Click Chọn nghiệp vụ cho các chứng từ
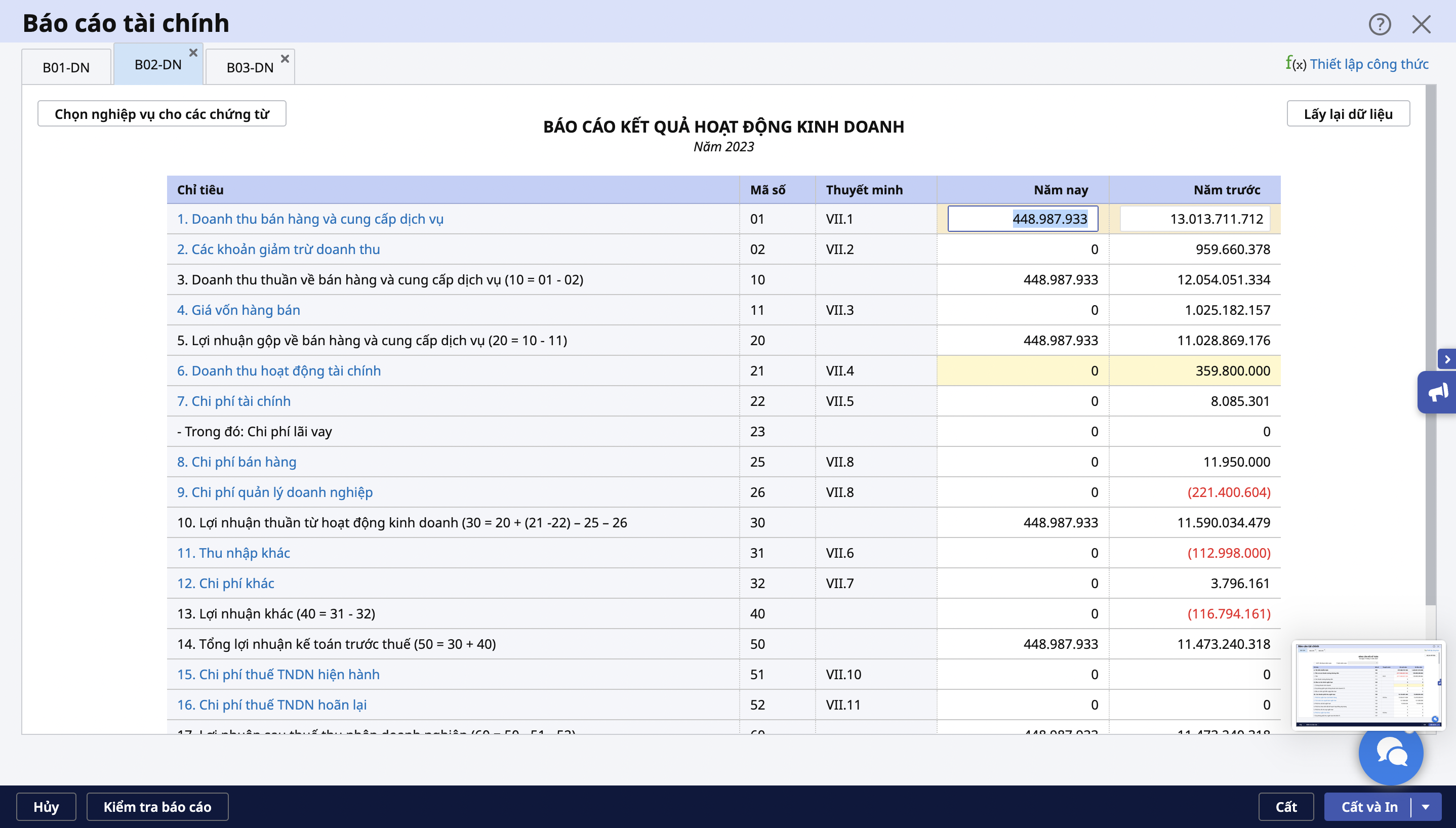1456x828 pixels. [161, 114]
